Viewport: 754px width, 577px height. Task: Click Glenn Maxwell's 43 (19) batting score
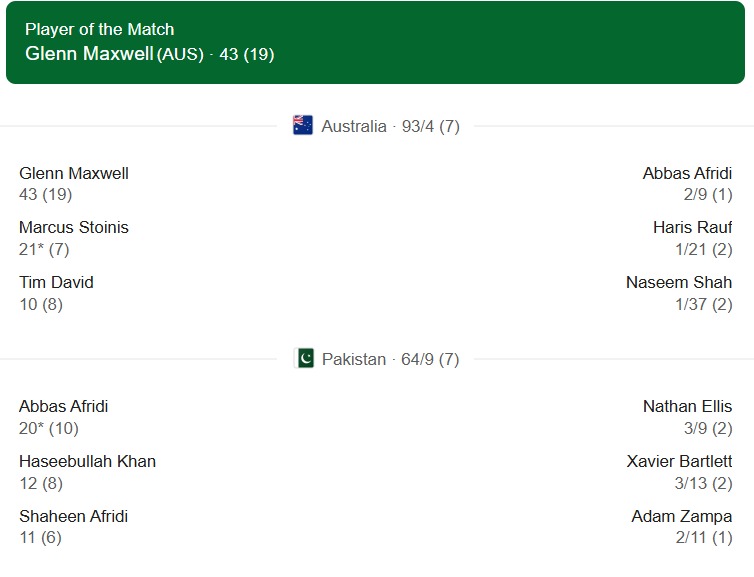45,194
